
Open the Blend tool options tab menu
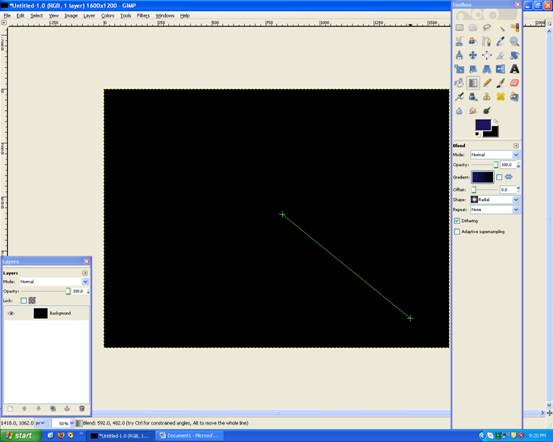(x=516, y=146)
